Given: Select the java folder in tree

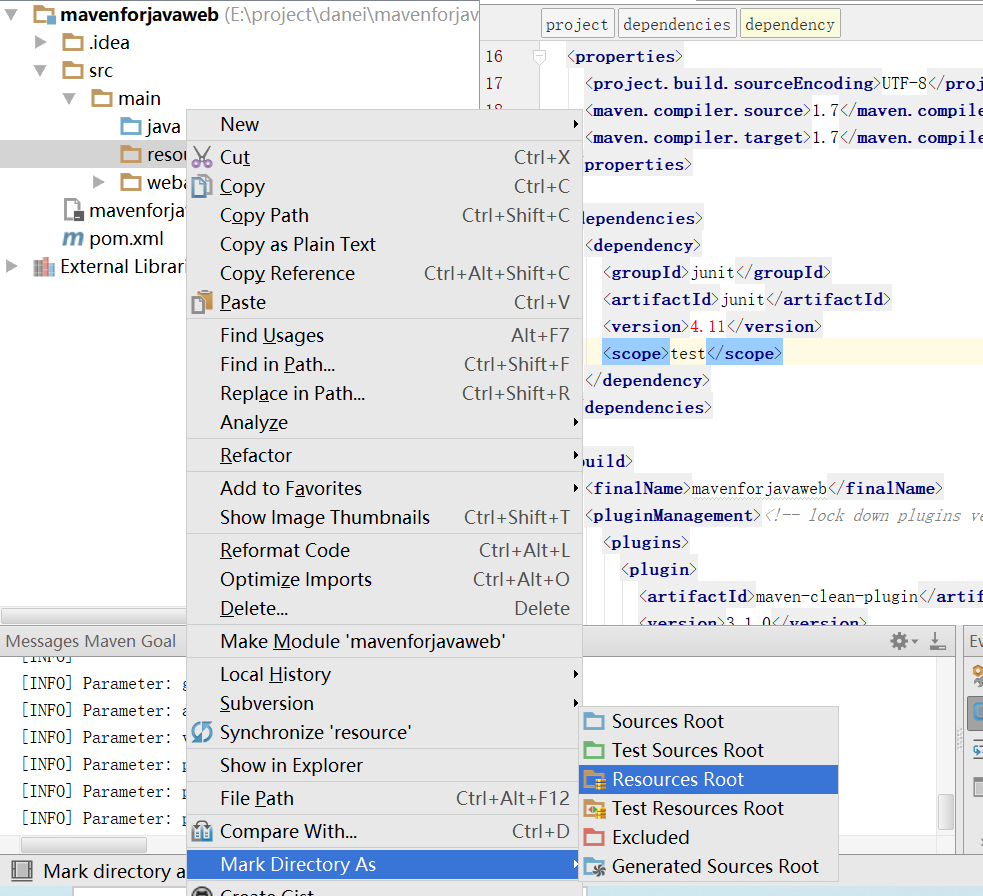Looking at the screenshot, I should (x=164, y=127).
